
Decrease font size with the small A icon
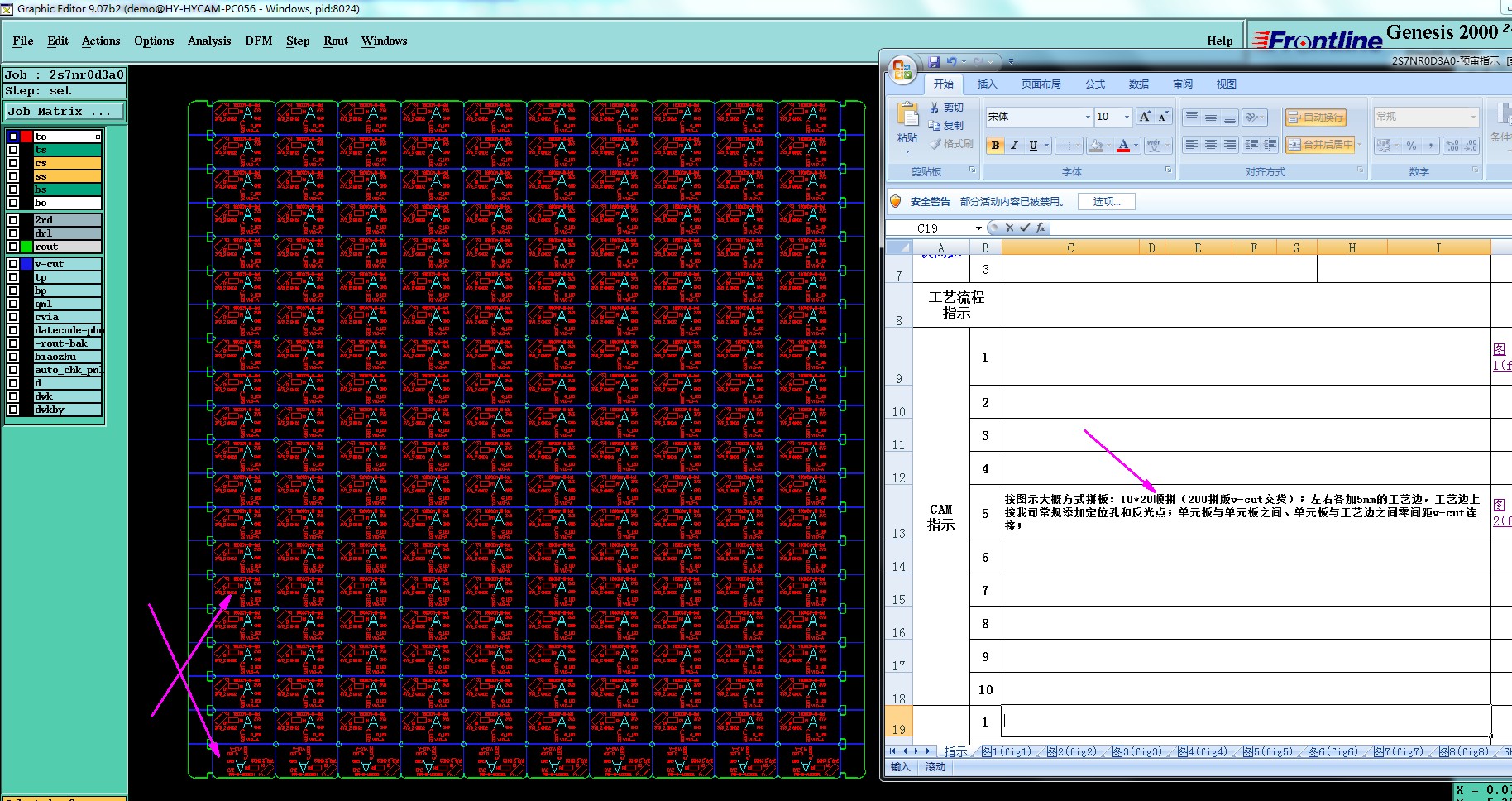tap(1163, 117)
